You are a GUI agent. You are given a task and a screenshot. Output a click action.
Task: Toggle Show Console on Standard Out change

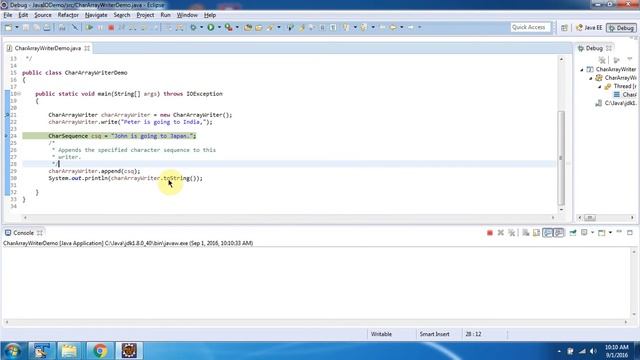click(548, 233)
